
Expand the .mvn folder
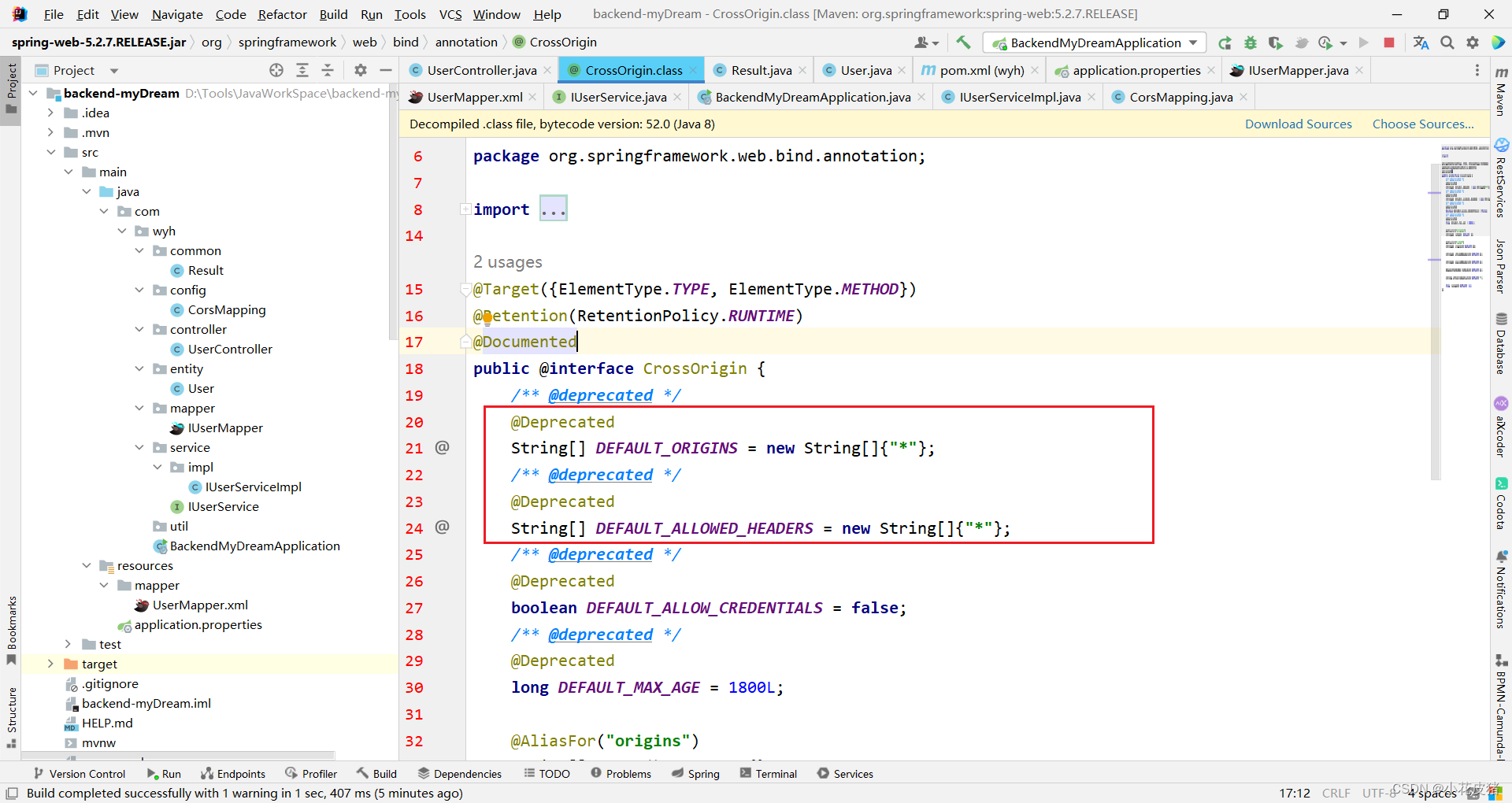point(50,132)
